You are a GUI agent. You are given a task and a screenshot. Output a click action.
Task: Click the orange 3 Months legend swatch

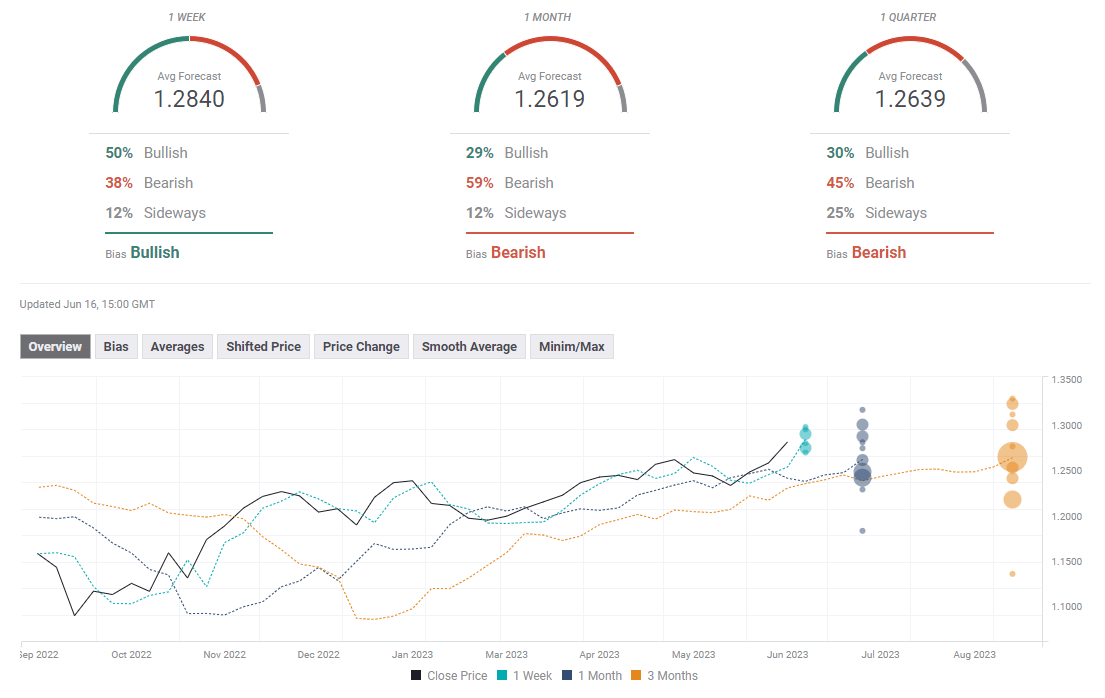636,676
